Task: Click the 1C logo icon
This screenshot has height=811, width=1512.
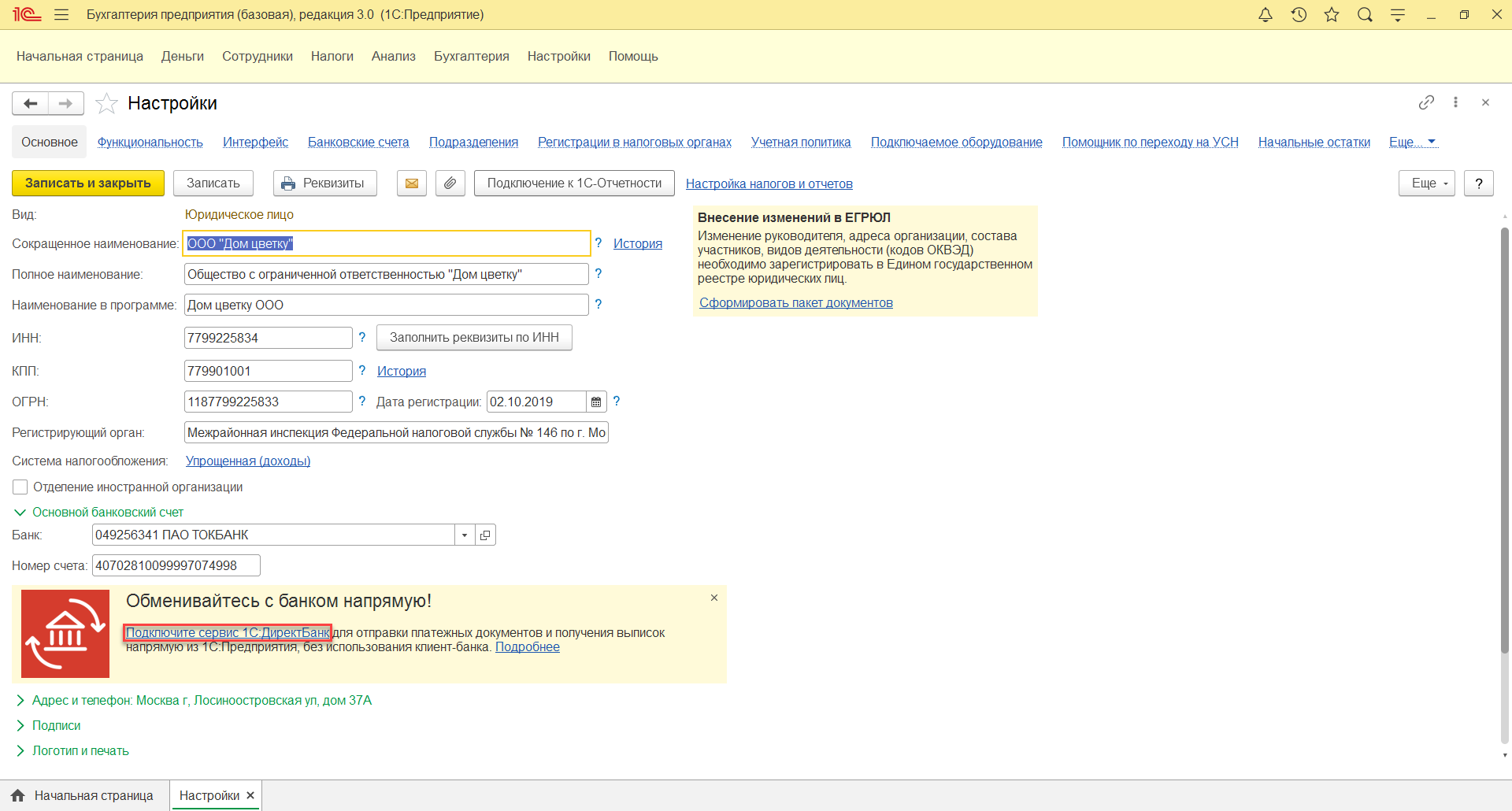Action: (27, 15)
